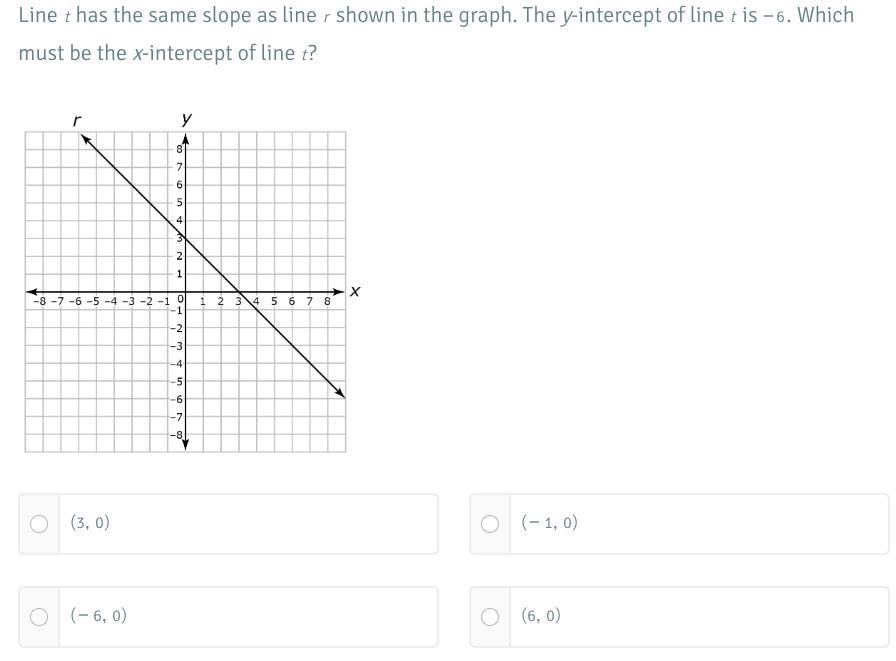
Task: Click the (−6, 0) answer text label
Action: 98,616
